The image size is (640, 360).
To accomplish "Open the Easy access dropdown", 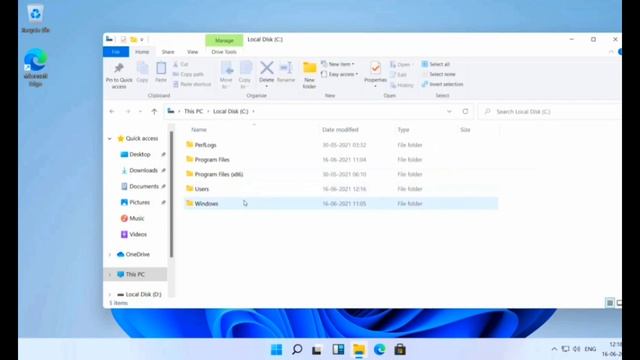I will click(340, 74).
